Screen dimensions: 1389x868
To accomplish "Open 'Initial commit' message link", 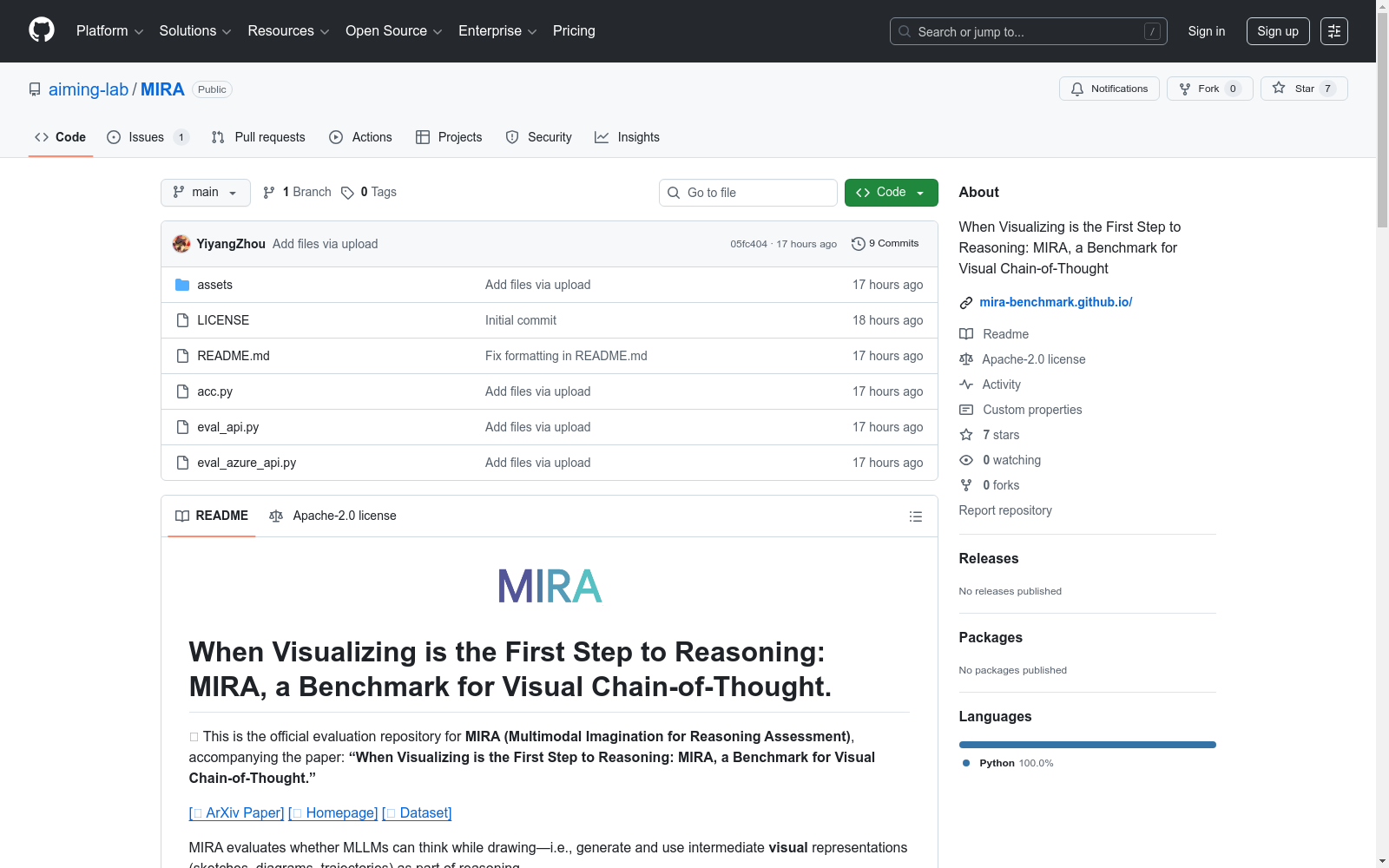I will (x=521, y=320).
